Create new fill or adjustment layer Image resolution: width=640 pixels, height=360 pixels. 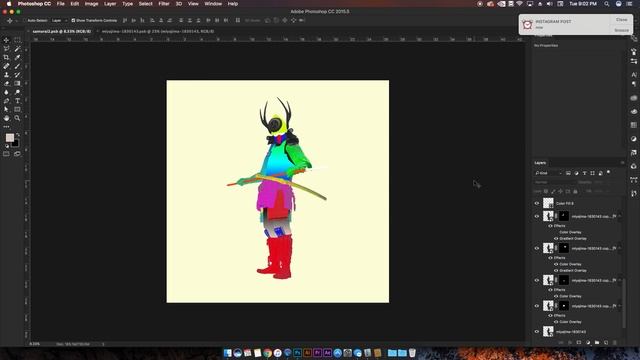point(588,342)
